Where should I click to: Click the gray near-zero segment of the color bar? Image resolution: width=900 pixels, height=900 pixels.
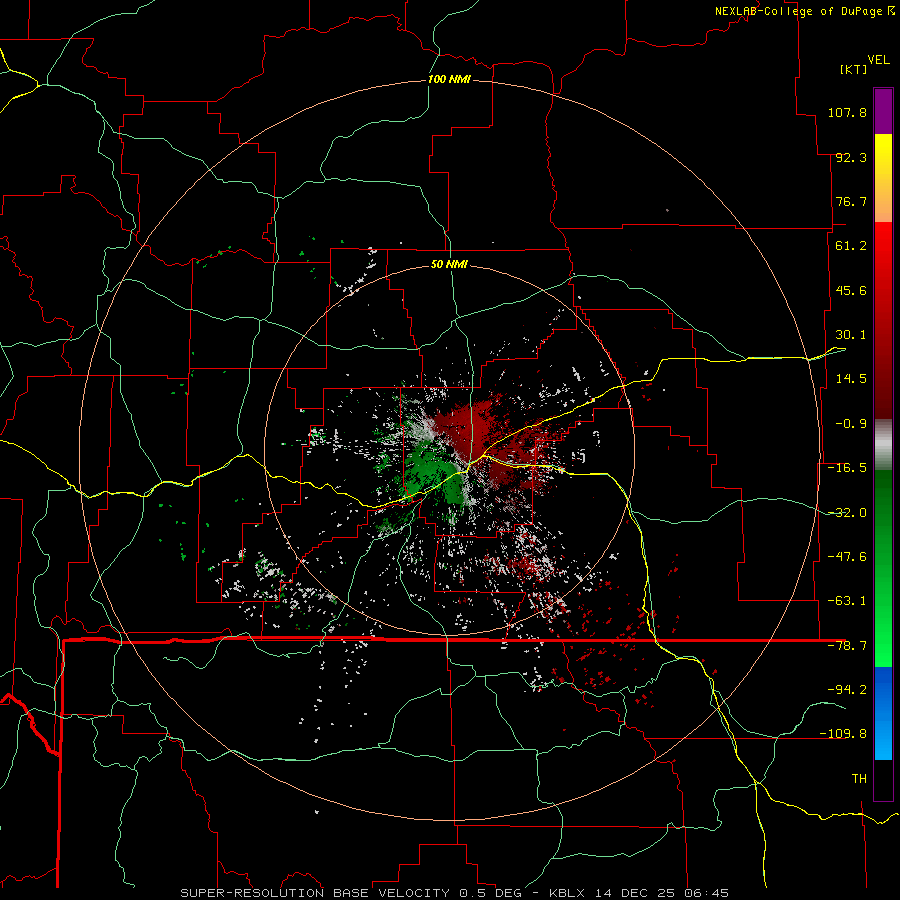883,445
